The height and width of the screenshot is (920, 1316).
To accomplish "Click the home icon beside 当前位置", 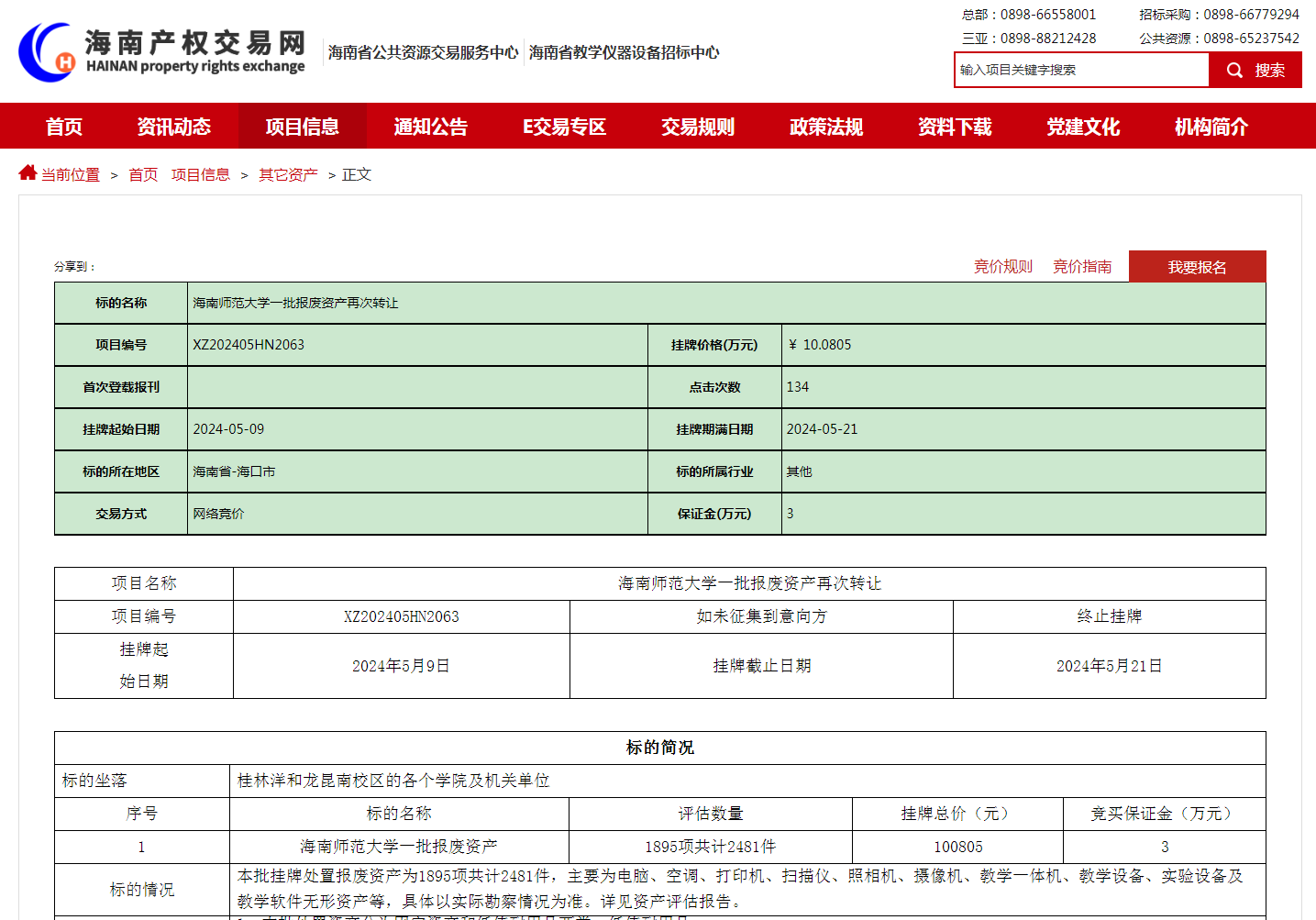I will tap(28, 172).
